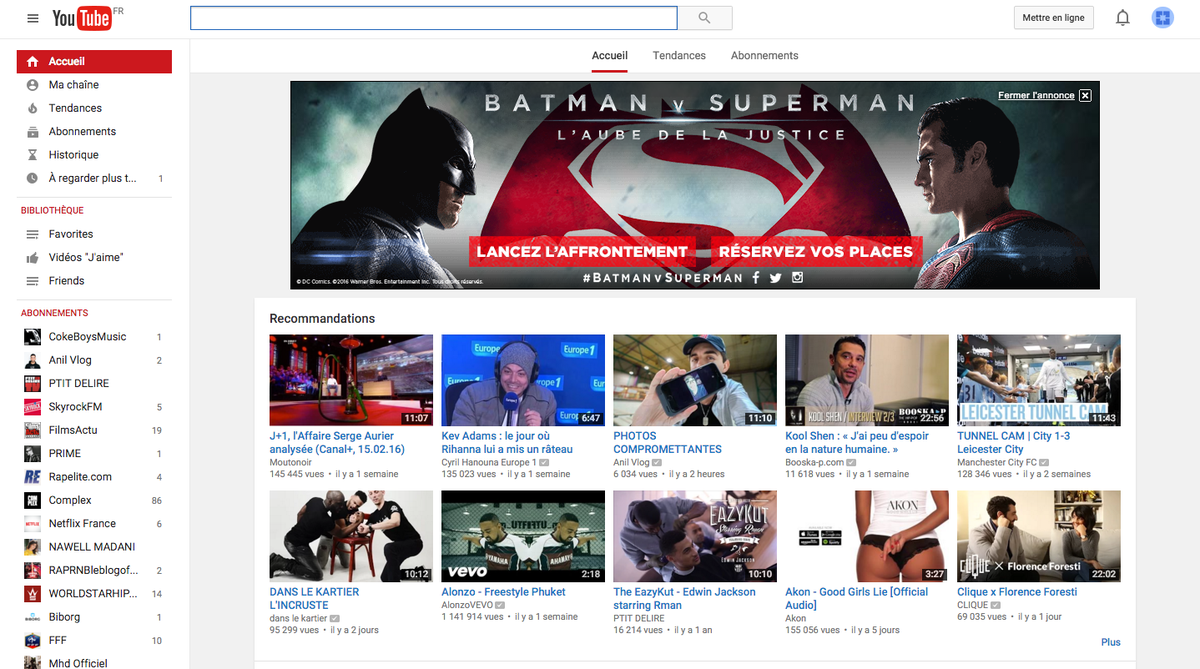Open the Akon Good Girls Lie thumbnail
The height and width of the screenshot is (669, 1200).
tap(867, 536)
